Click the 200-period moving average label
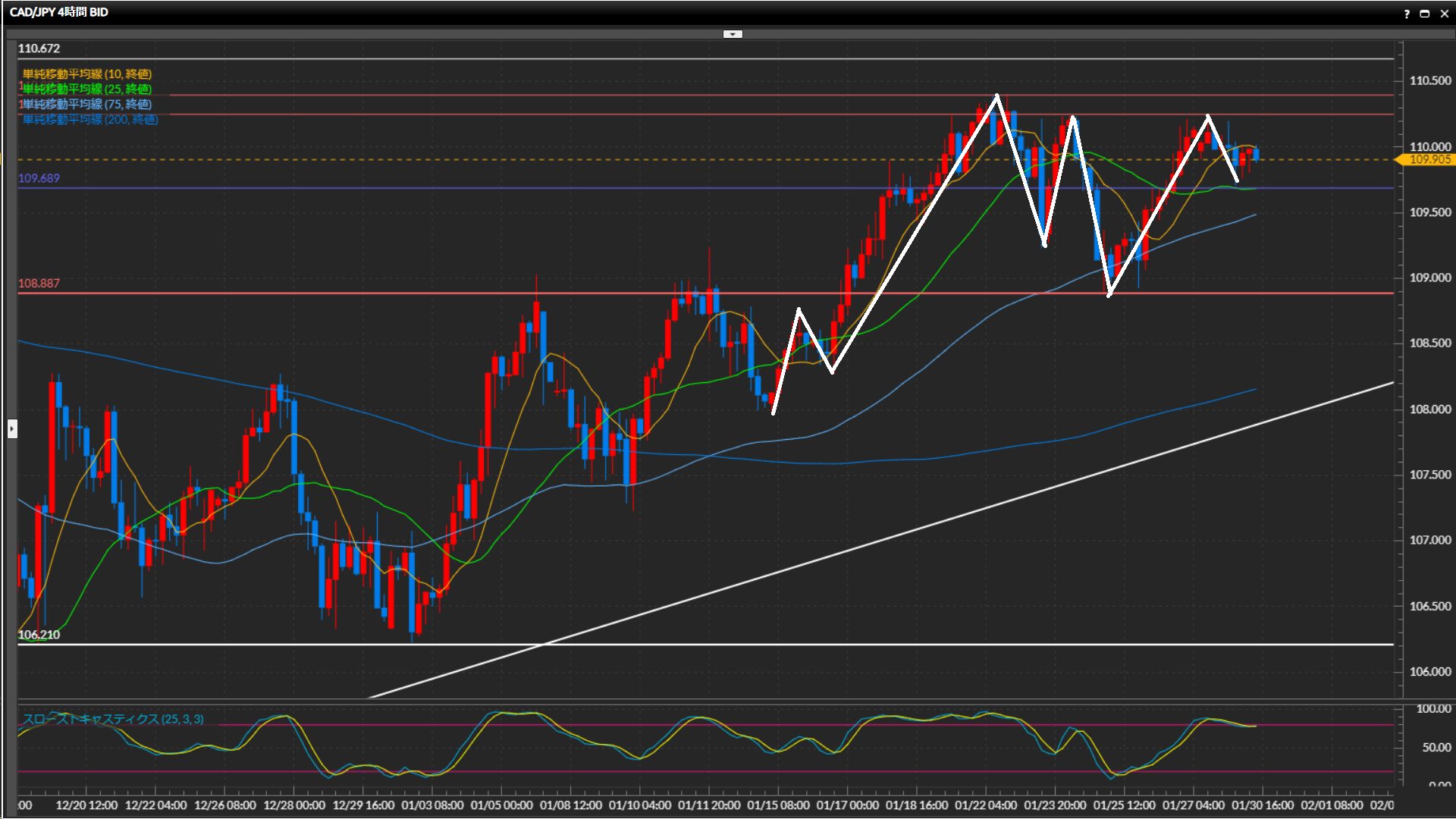Screen dimensions: 1456x819 tap(90, 119)
